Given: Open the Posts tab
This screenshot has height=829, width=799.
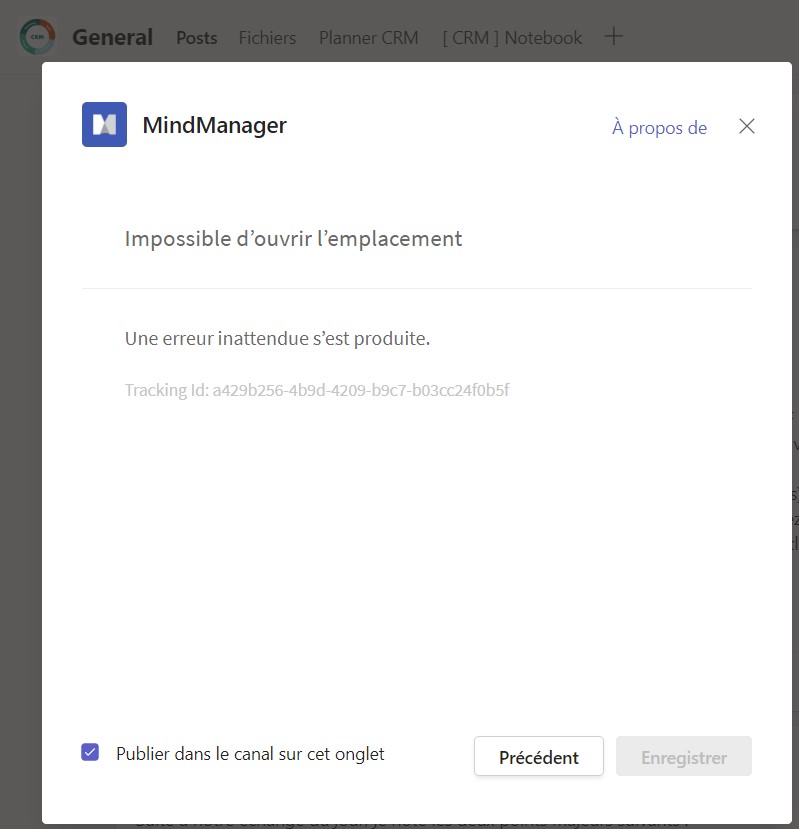Looking at the screenshot, I should coord(197,38).
